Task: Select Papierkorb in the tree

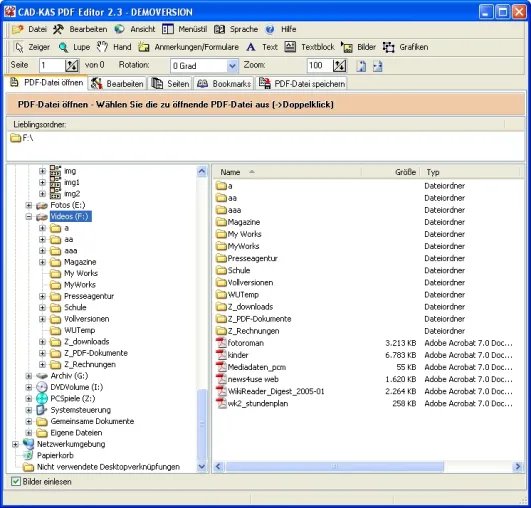Action: click(55, 456)
